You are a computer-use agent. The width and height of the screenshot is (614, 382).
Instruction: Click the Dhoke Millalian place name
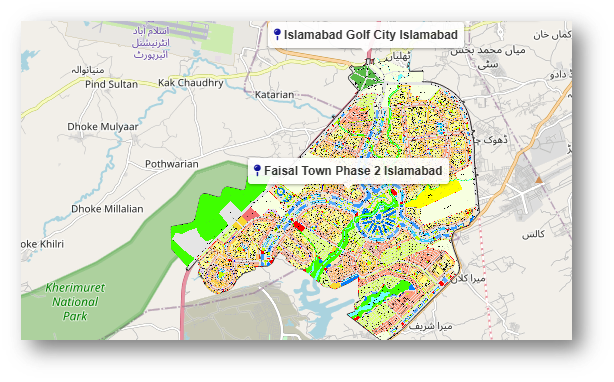[107, 209]
